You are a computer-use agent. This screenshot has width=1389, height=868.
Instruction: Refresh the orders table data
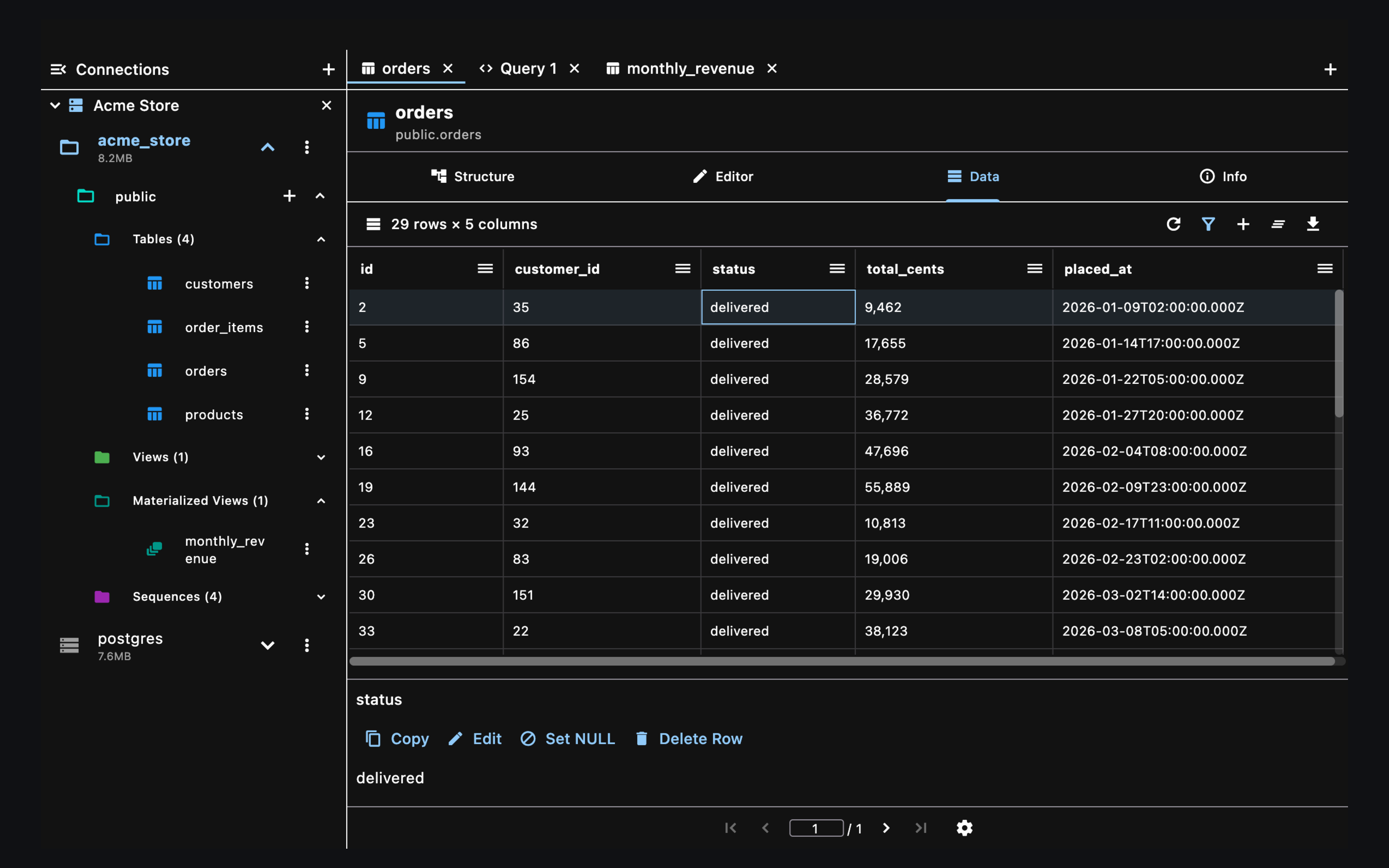coord(1173,224)
